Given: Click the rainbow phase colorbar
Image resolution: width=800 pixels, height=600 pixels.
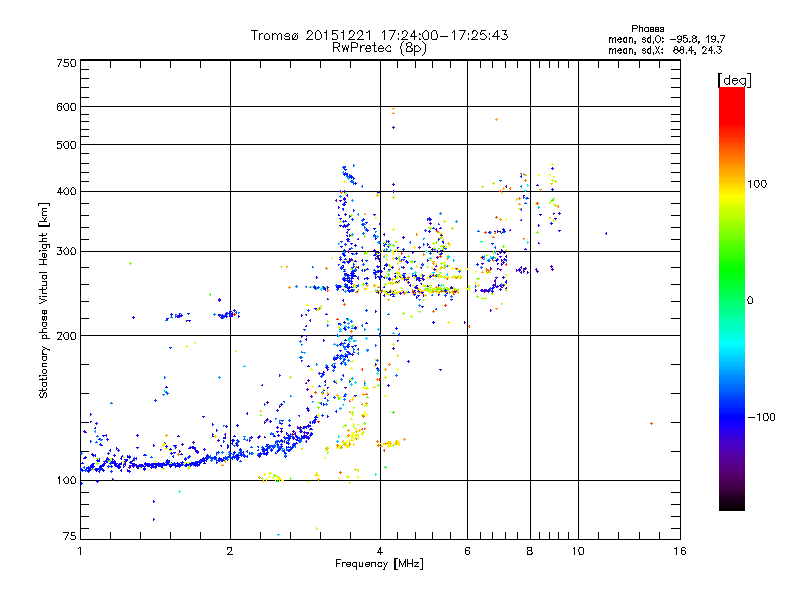Looking at the screenshot, I should point(732,298).
